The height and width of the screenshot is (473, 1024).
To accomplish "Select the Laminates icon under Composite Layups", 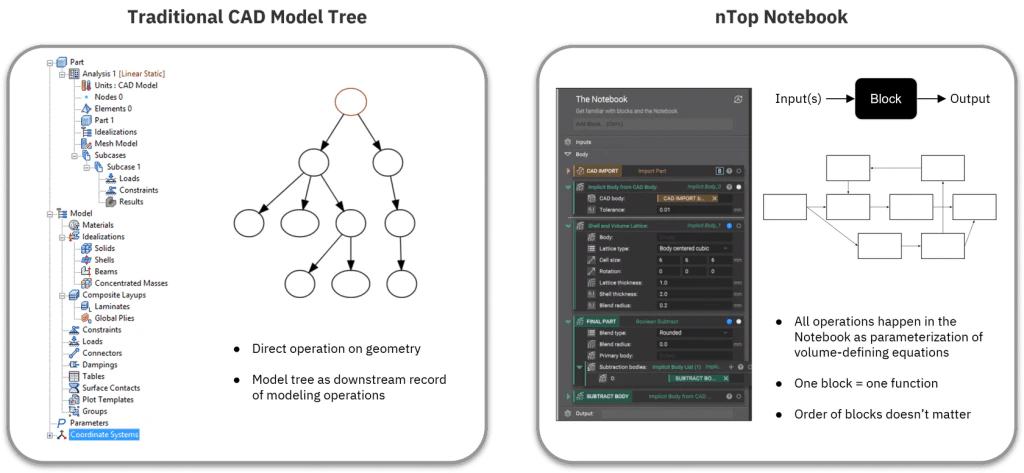I will 86,306.
